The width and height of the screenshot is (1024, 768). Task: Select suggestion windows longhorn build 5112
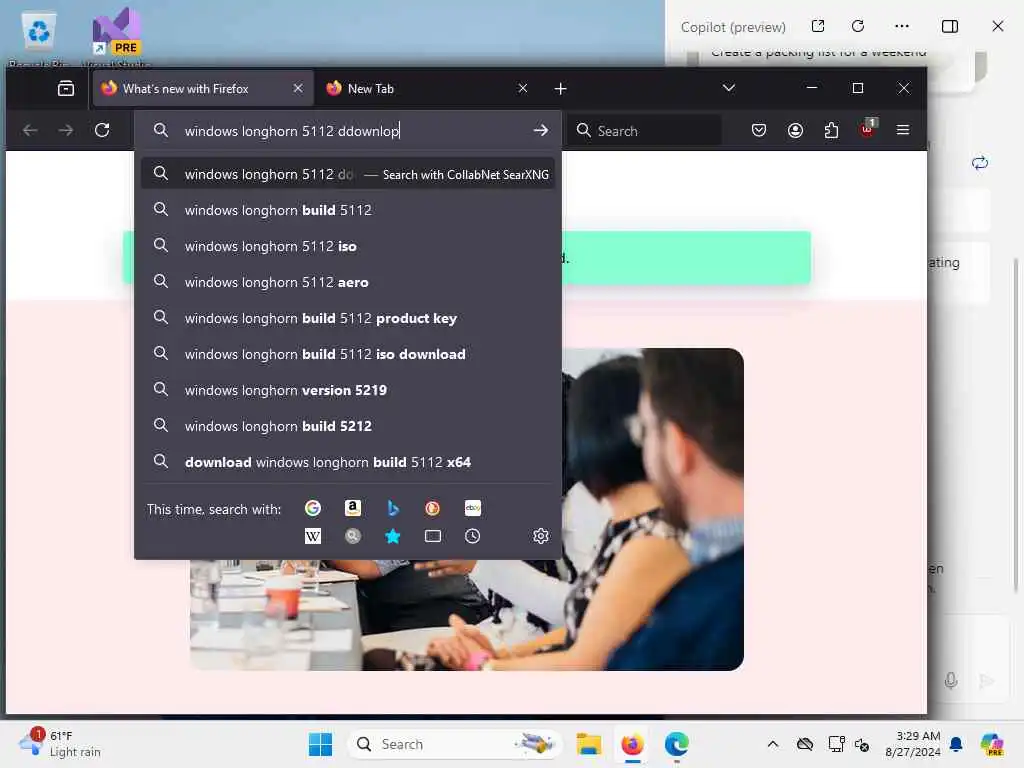tap(348, 210)
